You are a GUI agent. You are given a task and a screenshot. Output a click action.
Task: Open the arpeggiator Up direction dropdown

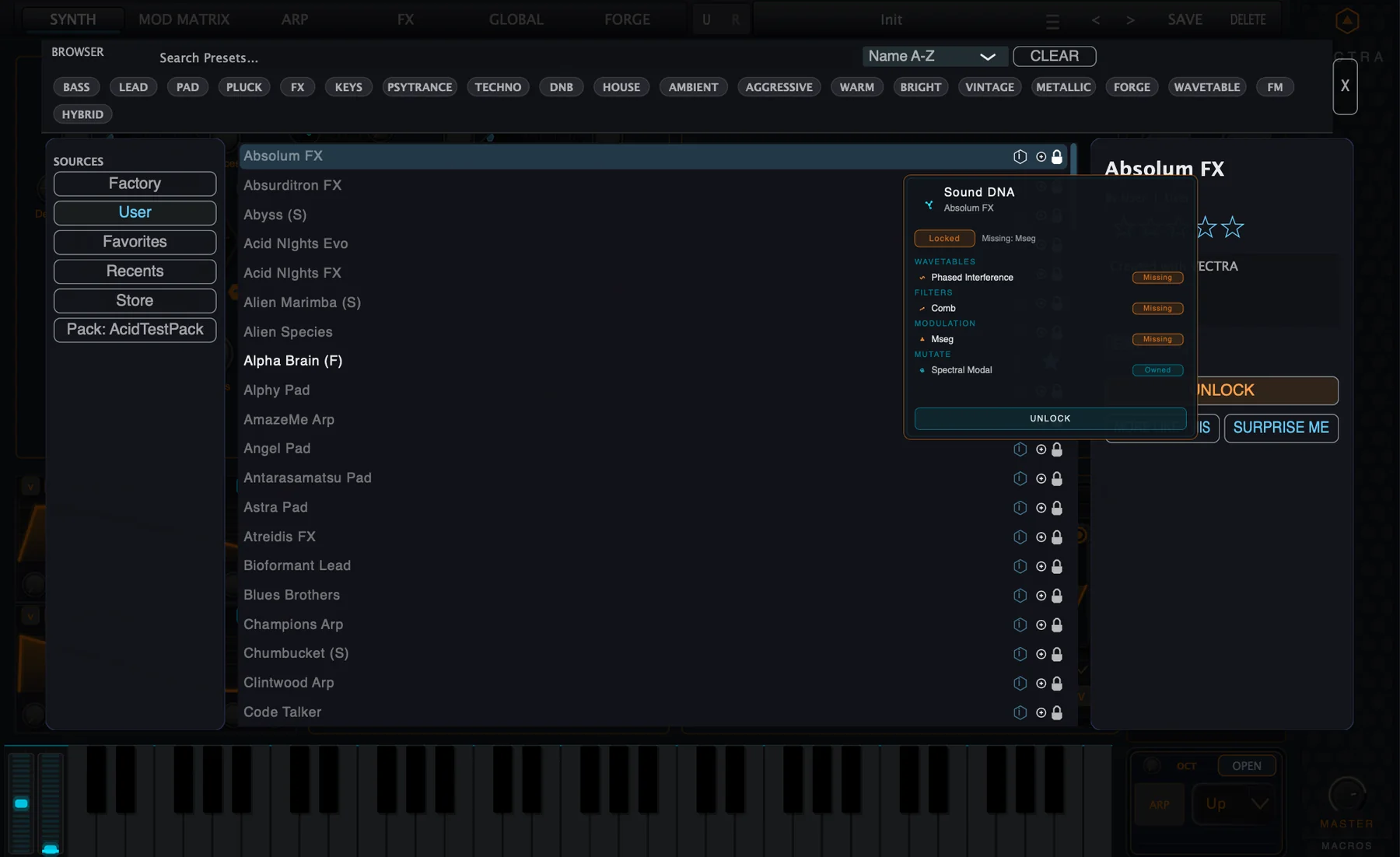pyautogui.click(x=1237, y=804)
